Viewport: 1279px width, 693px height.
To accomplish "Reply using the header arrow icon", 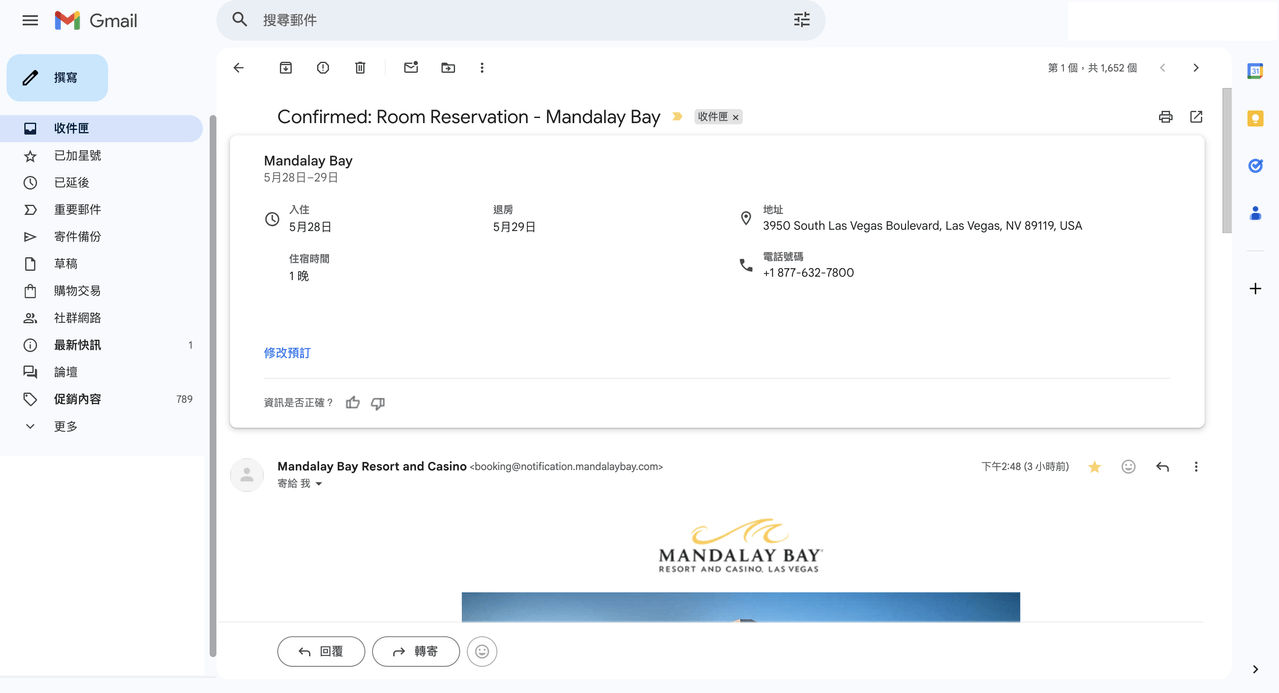I will pyautogui.click(x=1163, y=467).
